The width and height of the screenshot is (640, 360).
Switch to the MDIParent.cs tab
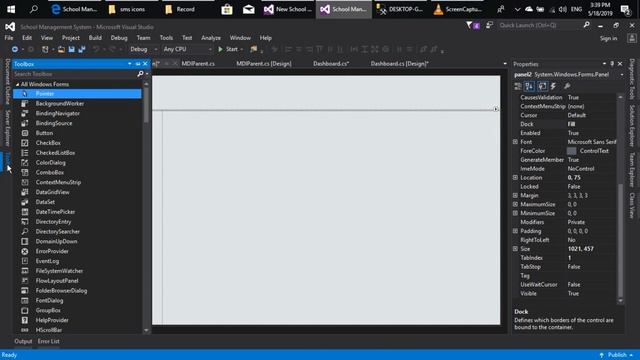[198, 64]
